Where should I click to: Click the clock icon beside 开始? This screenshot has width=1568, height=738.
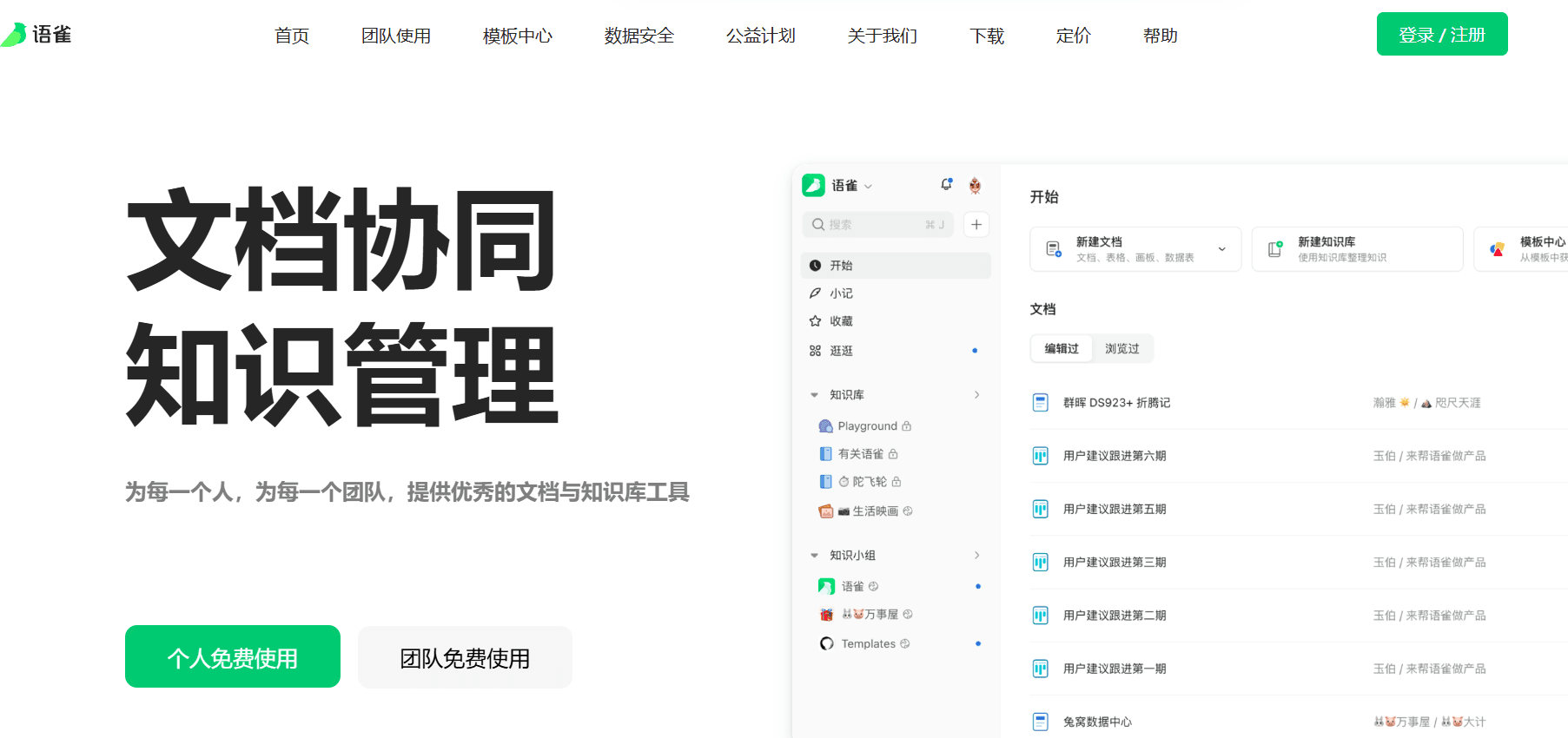point(815,266)
